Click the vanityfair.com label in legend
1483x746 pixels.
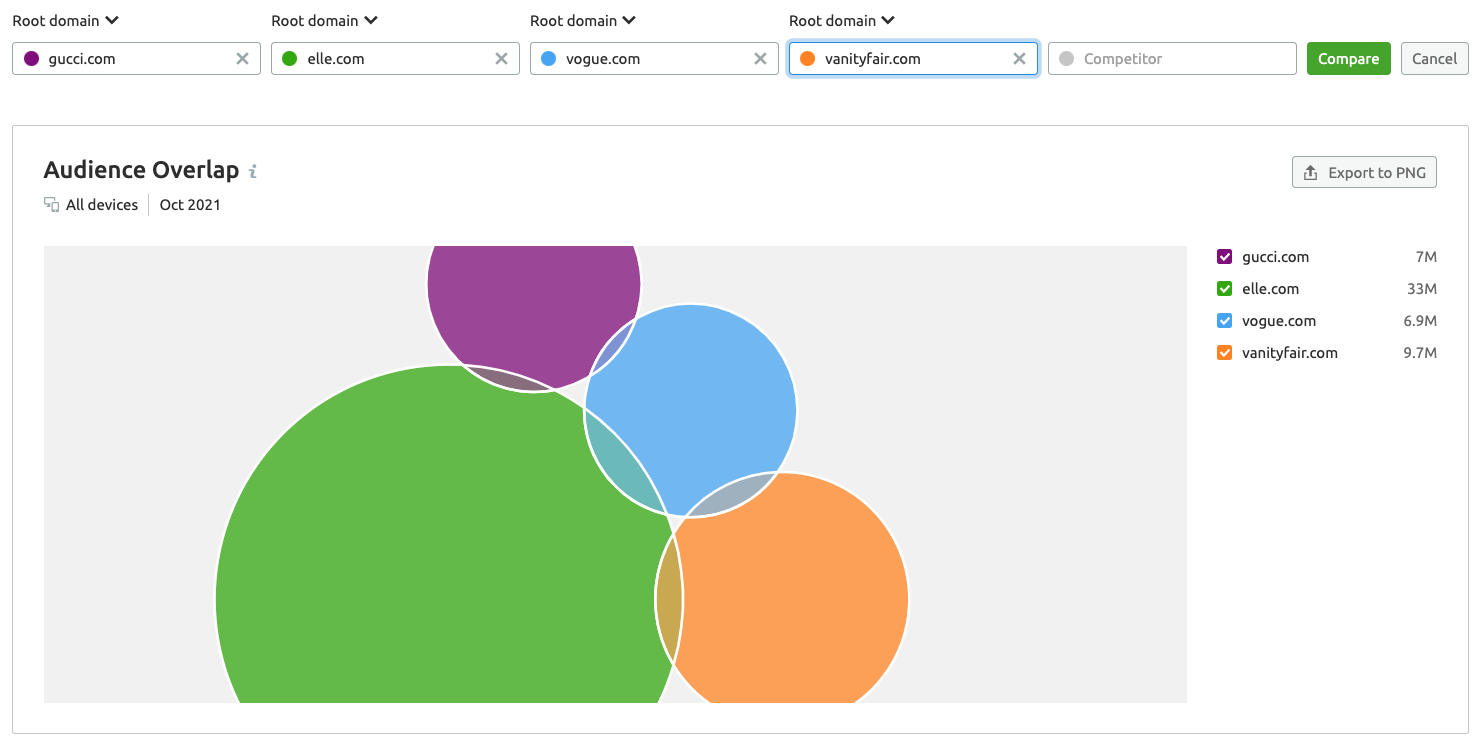pos(1290,353)
